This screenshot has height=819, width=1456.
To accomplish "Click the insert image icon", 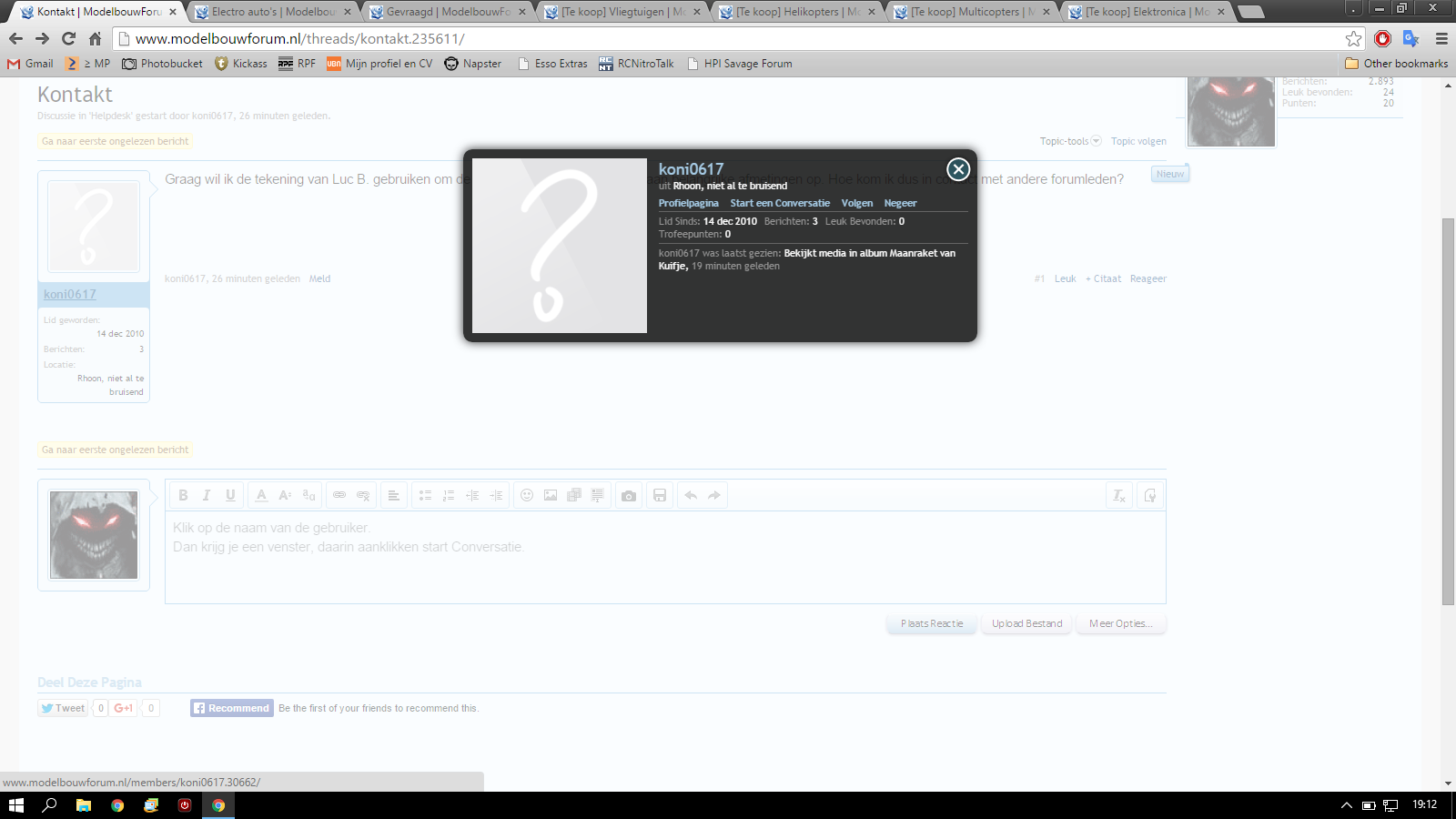I will coord(551,495).
